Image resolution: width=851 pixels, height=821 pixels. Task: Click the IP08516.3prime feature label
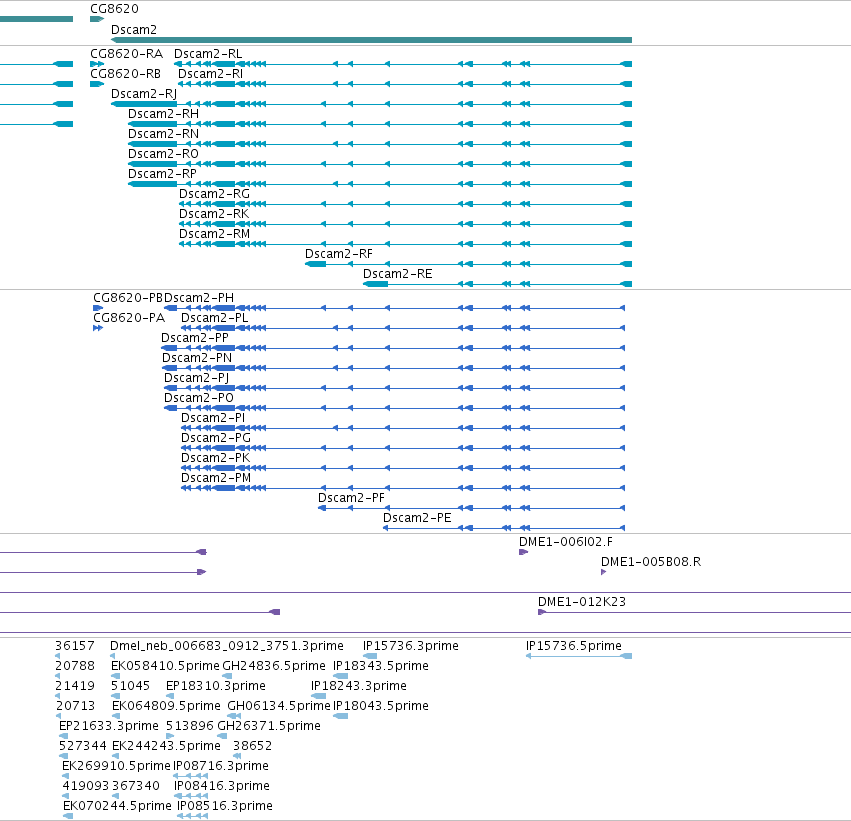point(225,806)
